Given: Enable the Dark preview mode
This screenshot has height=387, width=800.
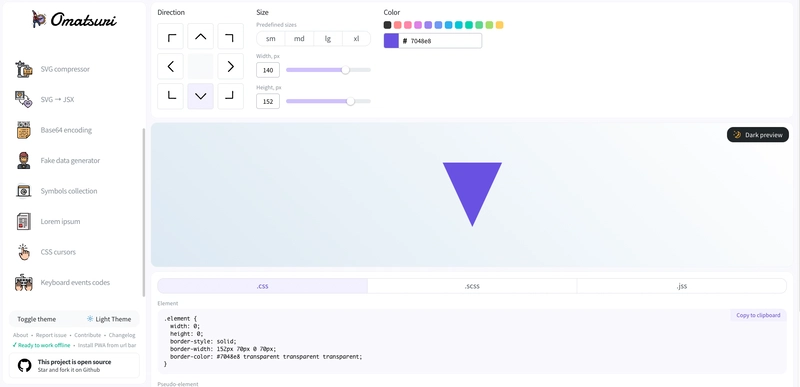Looking at the screenshot, I should [x=758, y=135].
